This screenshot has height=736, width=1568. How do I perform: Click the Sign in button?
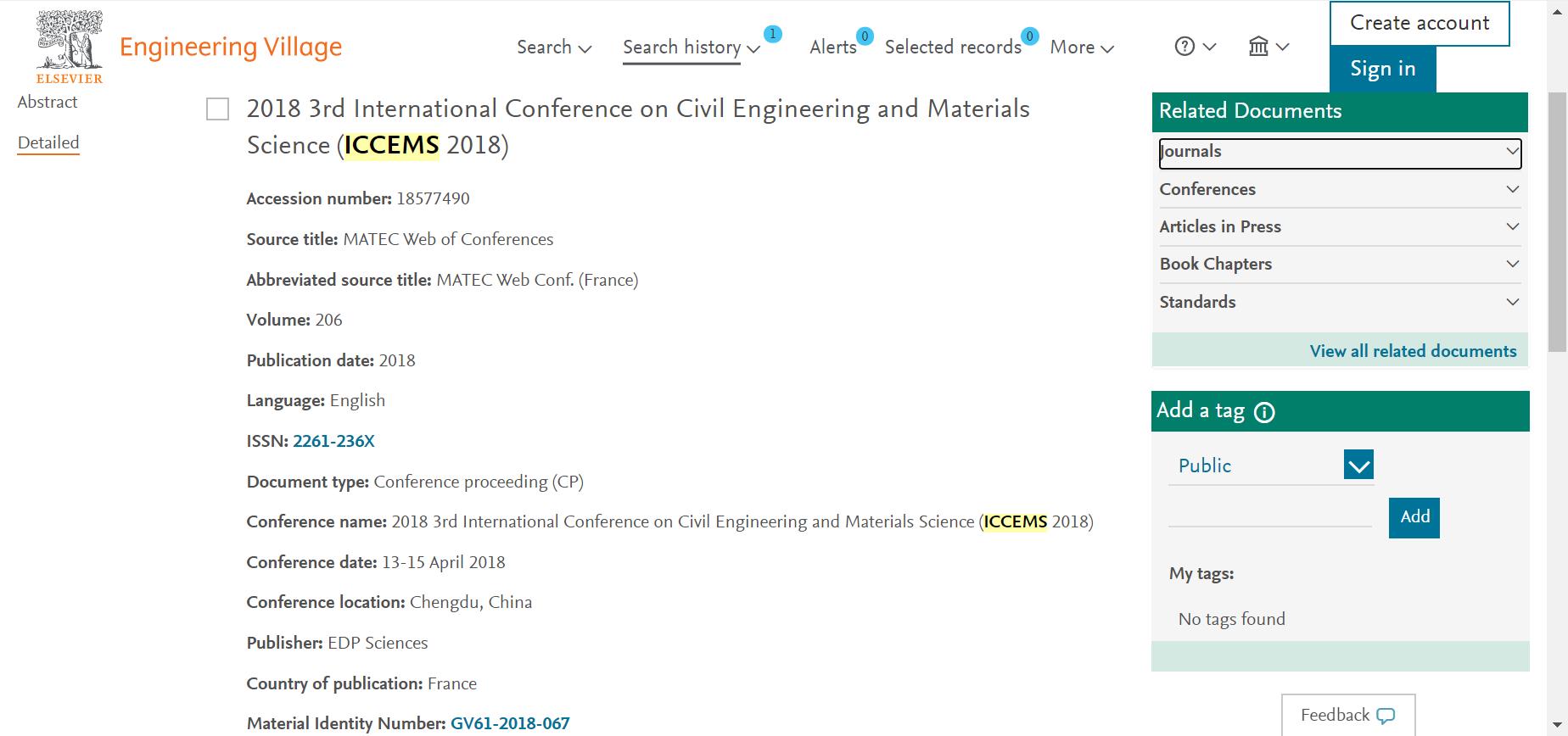(1383, 69)
